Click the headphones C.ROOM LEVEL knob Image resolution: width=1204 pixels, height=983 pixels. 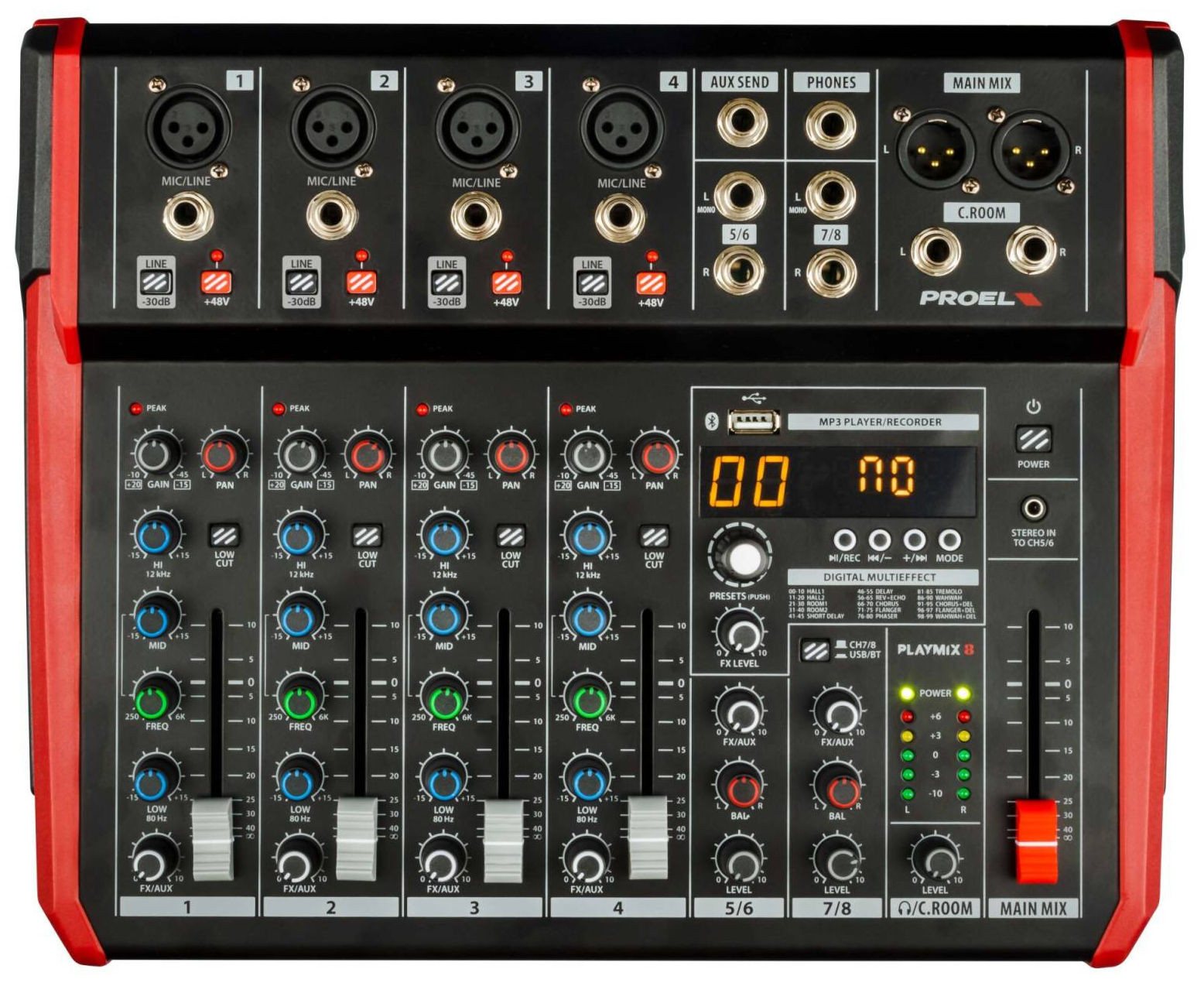935,859
